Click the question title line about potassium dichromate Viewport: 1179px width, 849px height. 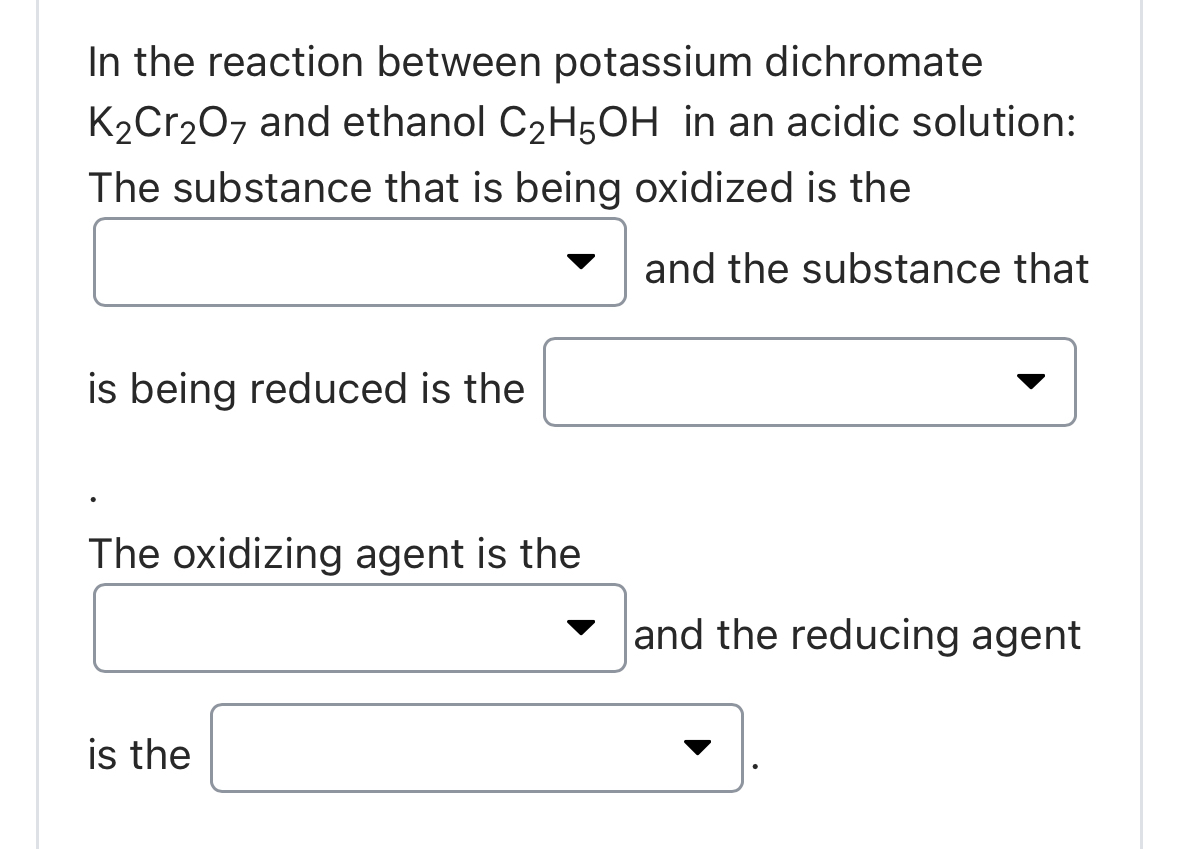point(535,62)
